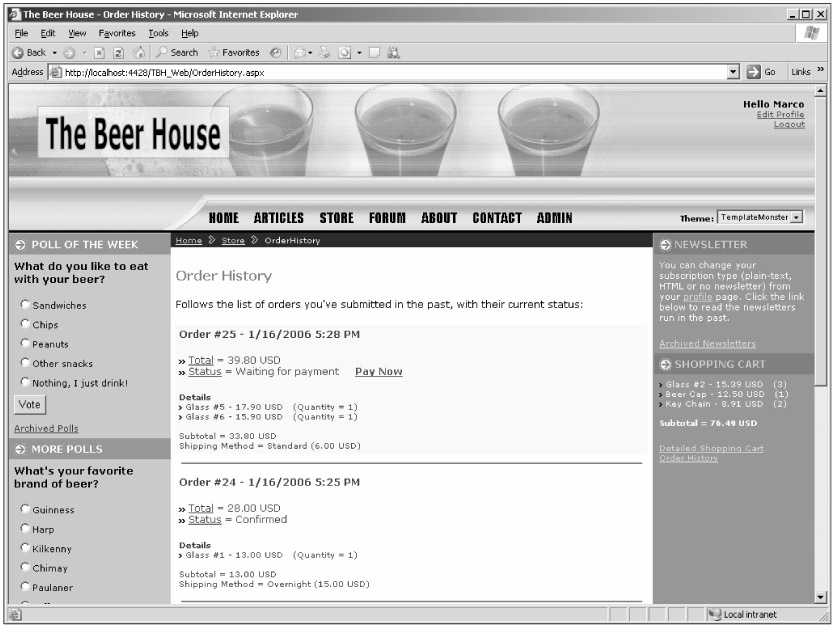Expand the address bar URL dropdown
Viewport: 835px width, 628px height.
(734, 72)
